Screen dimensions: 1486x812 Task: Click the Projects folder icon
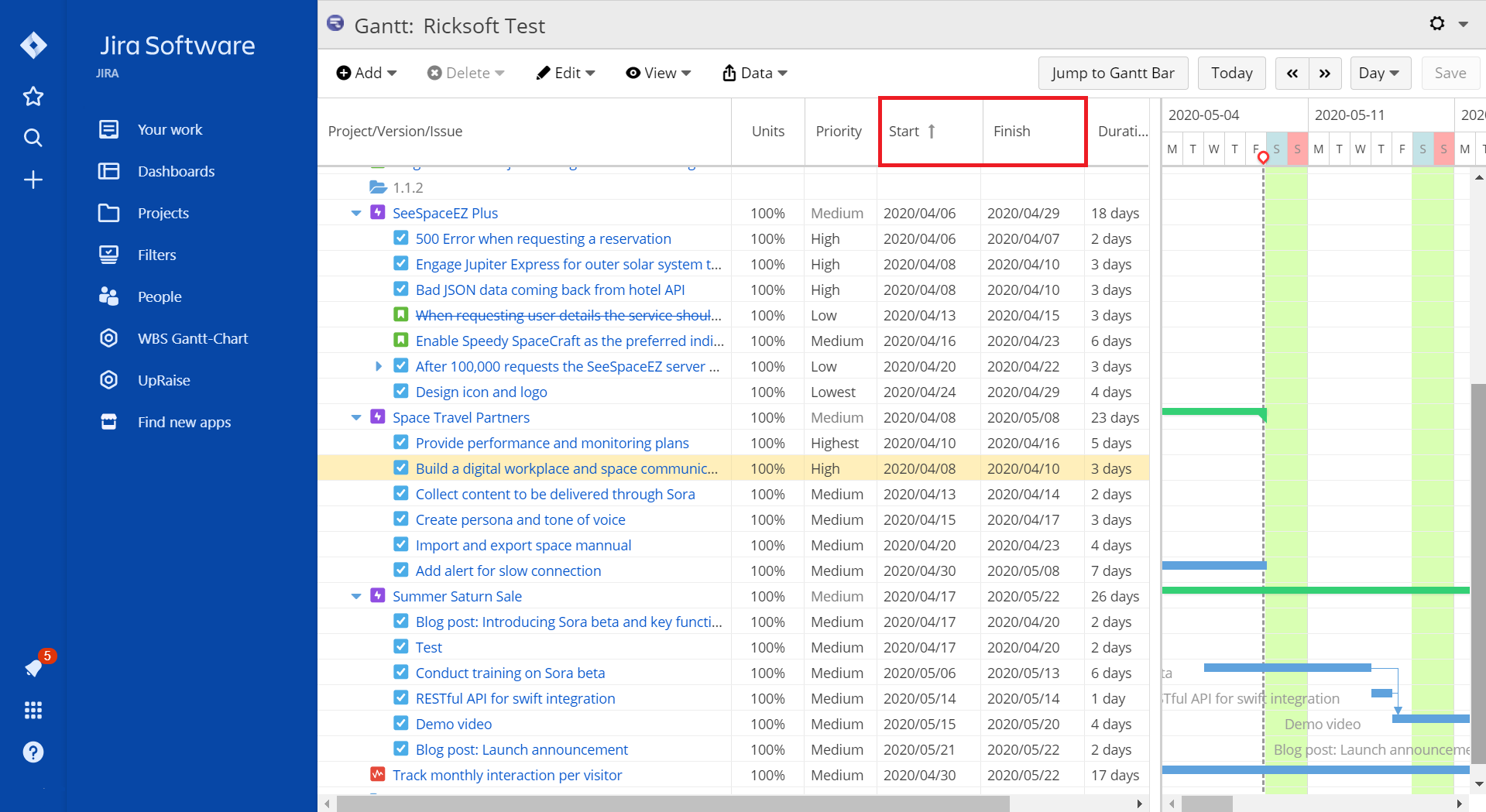pyautogui.click(x=109, y=213)
